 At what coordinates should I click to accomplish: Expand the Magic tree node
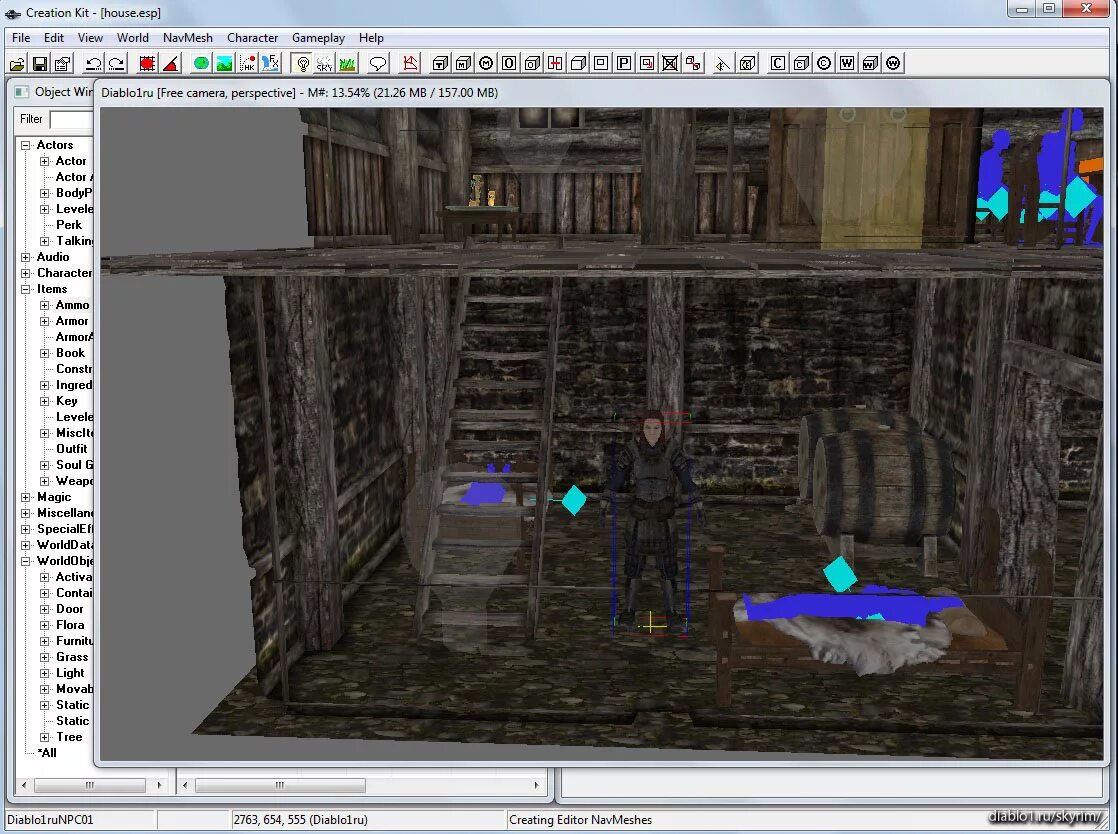(x=26, y=498)
